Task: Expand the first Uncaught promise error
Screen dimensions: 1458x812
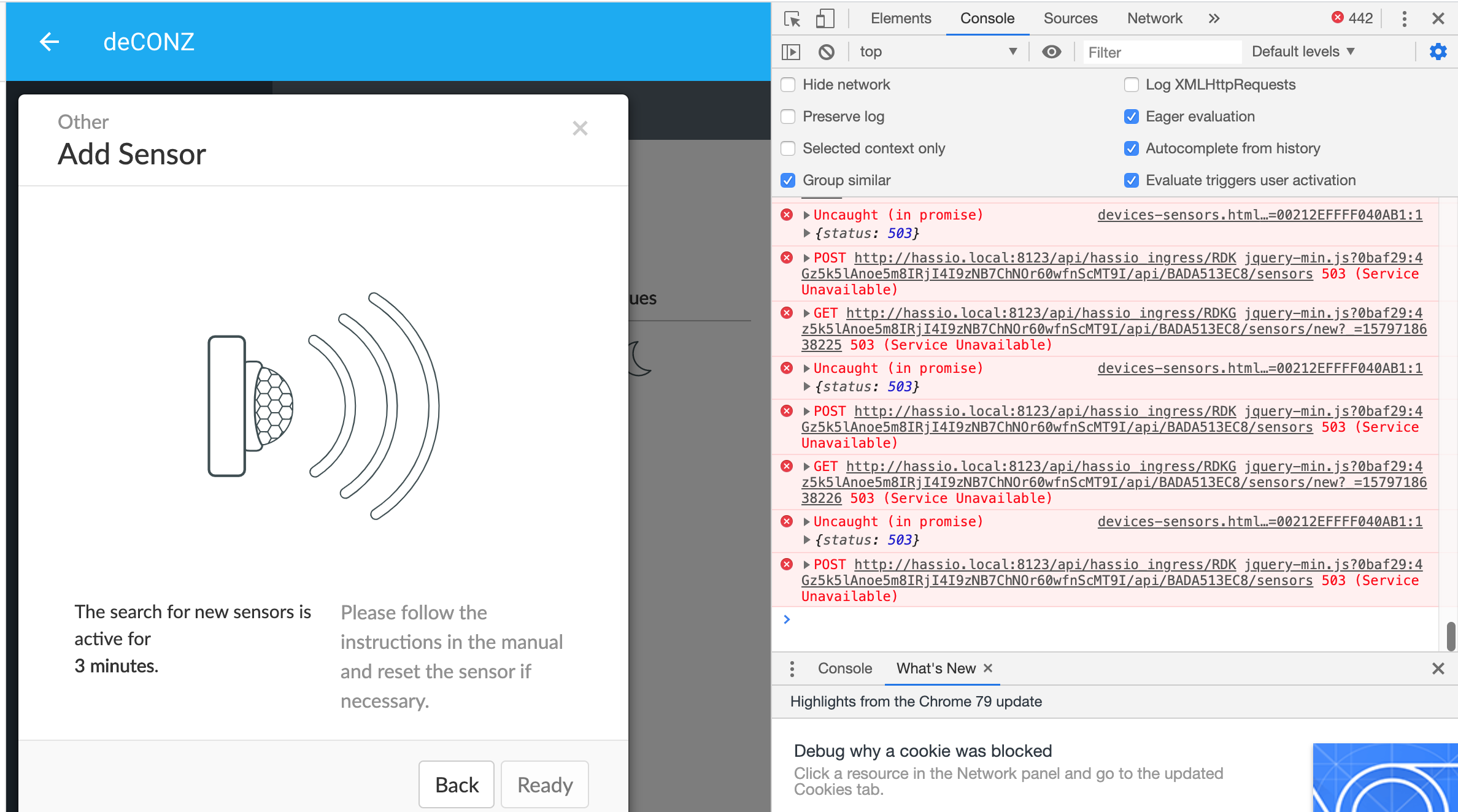Action: [805, 215]
